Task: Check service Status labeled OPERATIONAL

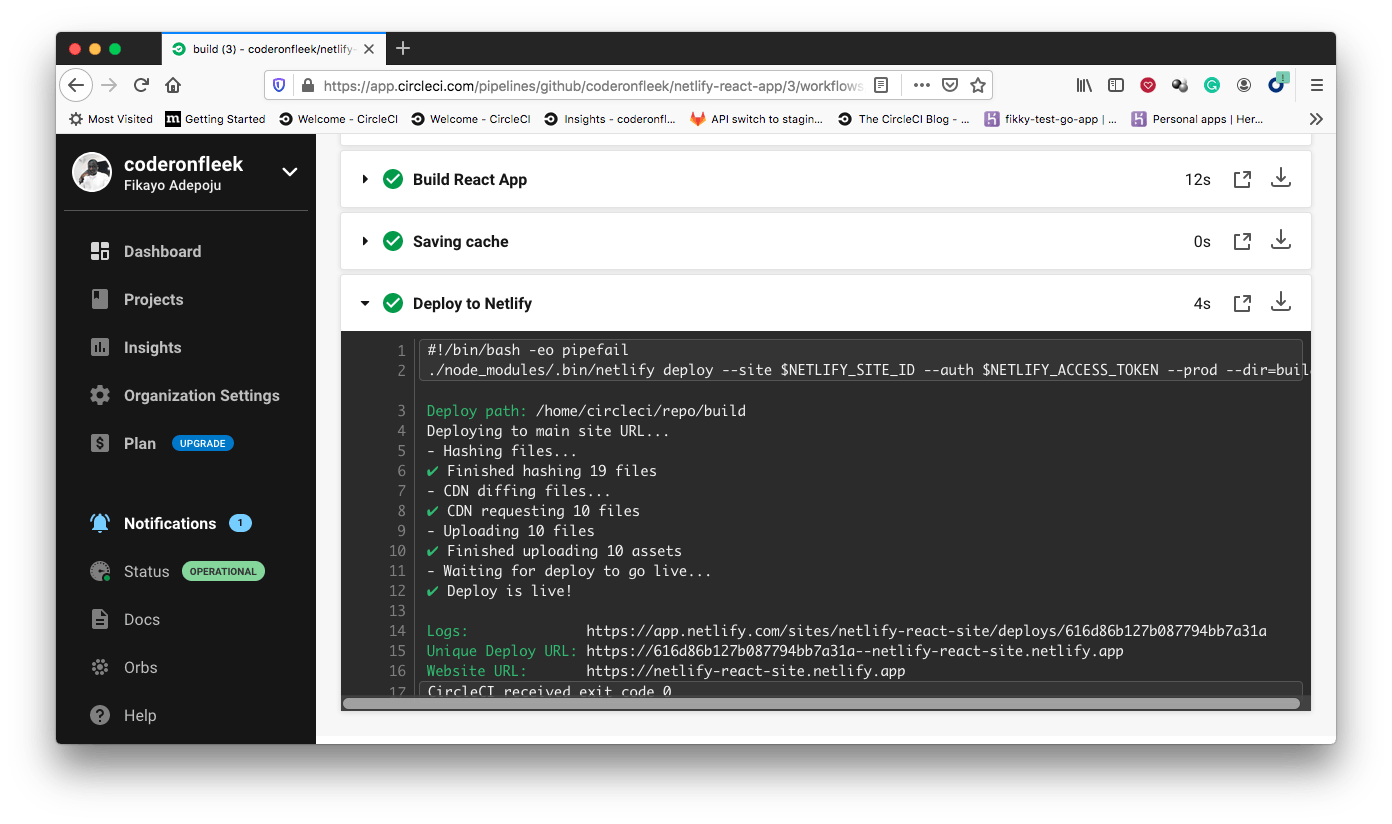Action: coord(148,571)
